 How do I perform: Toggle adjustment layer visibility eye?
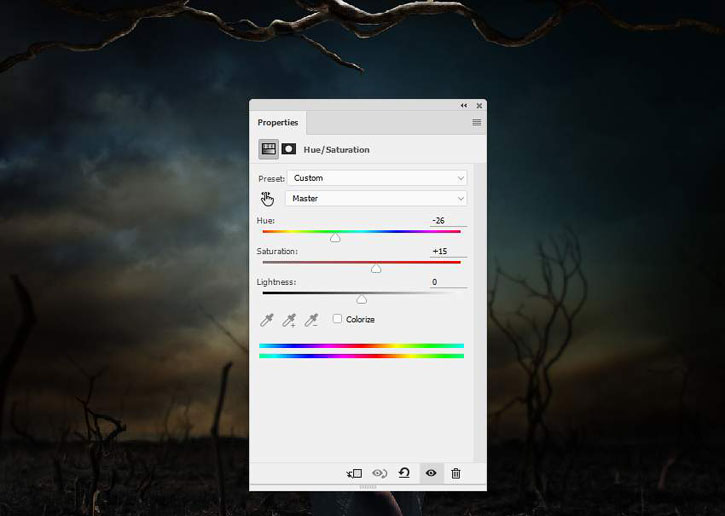pos(431,473)
